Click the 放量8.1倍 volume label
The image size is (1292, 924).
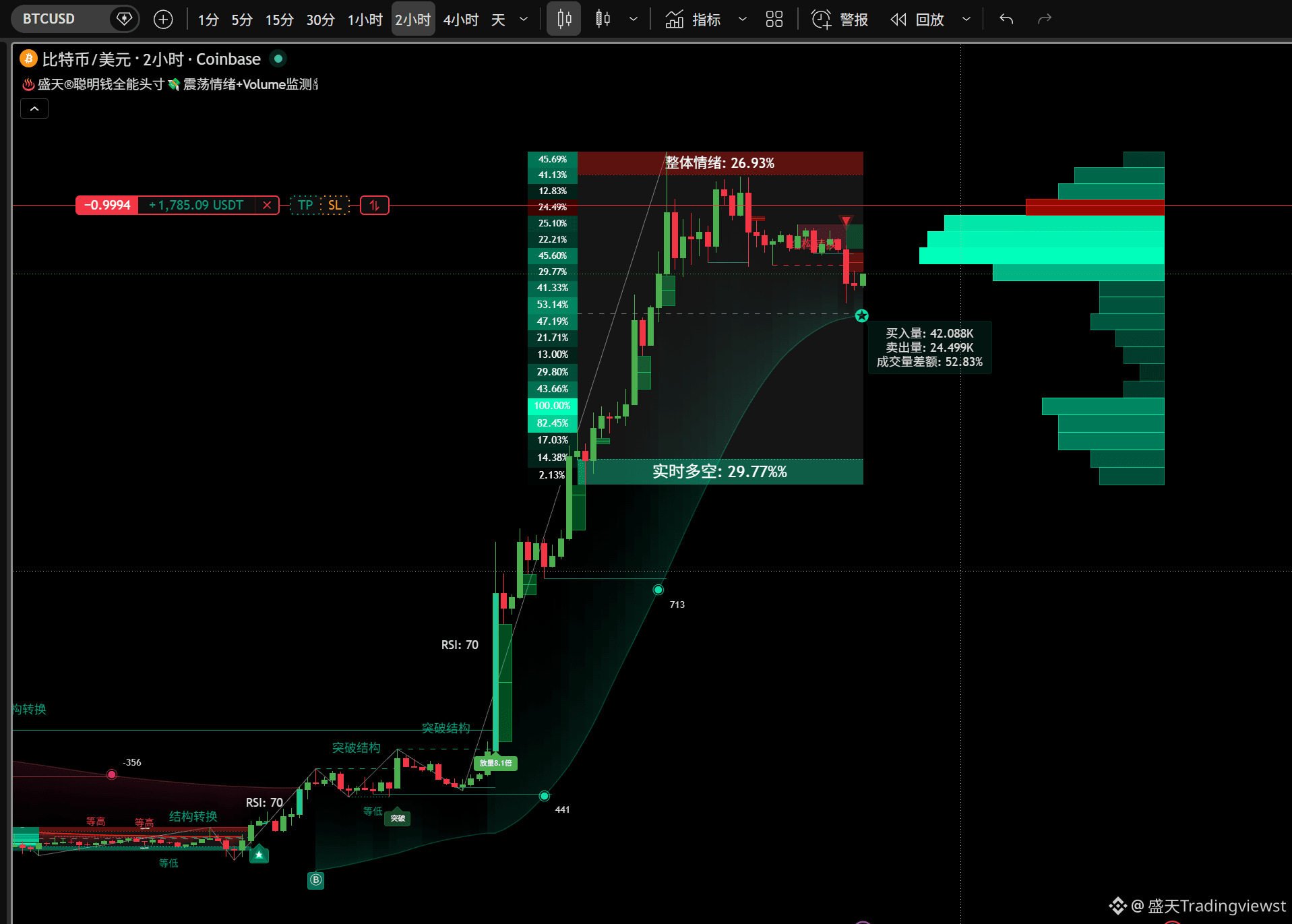496,763
